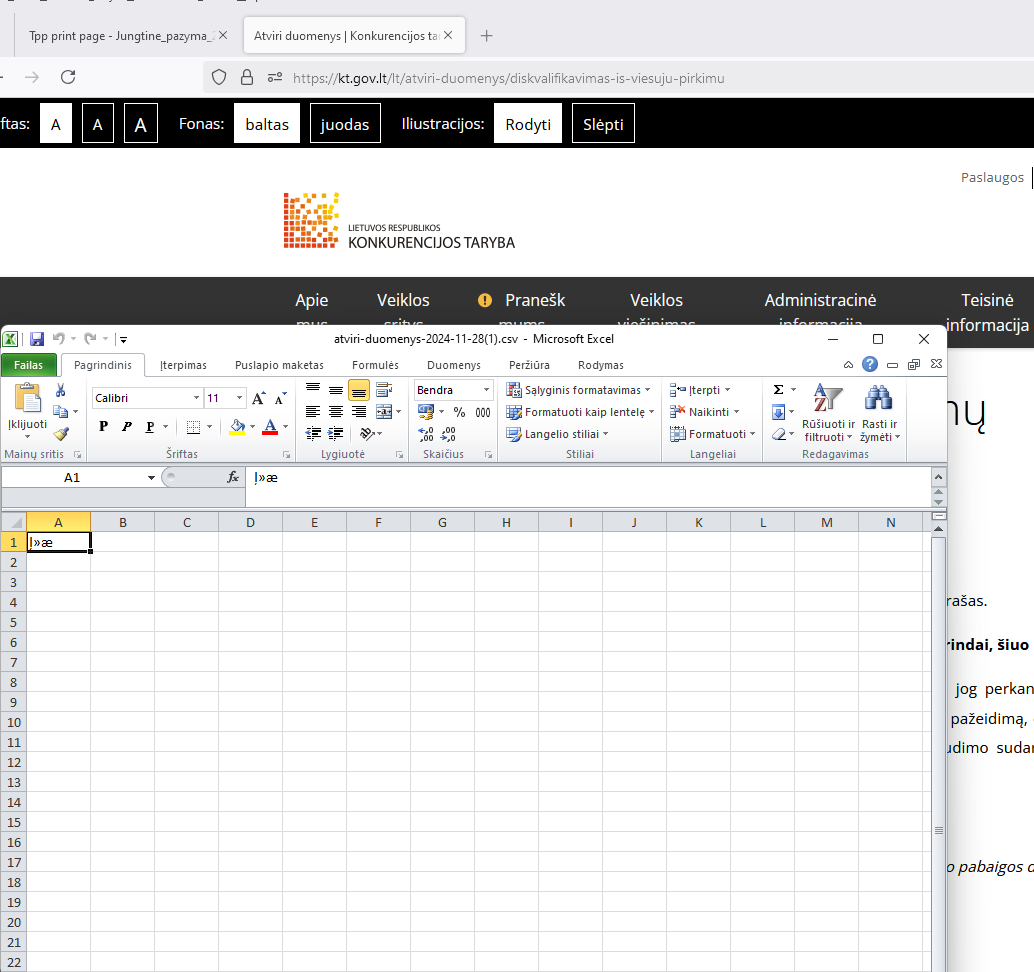Image resolution: width=1034 pixels, height=972 pixels.
Task: Toggle bold formatting button
Action: coord(104,427)
